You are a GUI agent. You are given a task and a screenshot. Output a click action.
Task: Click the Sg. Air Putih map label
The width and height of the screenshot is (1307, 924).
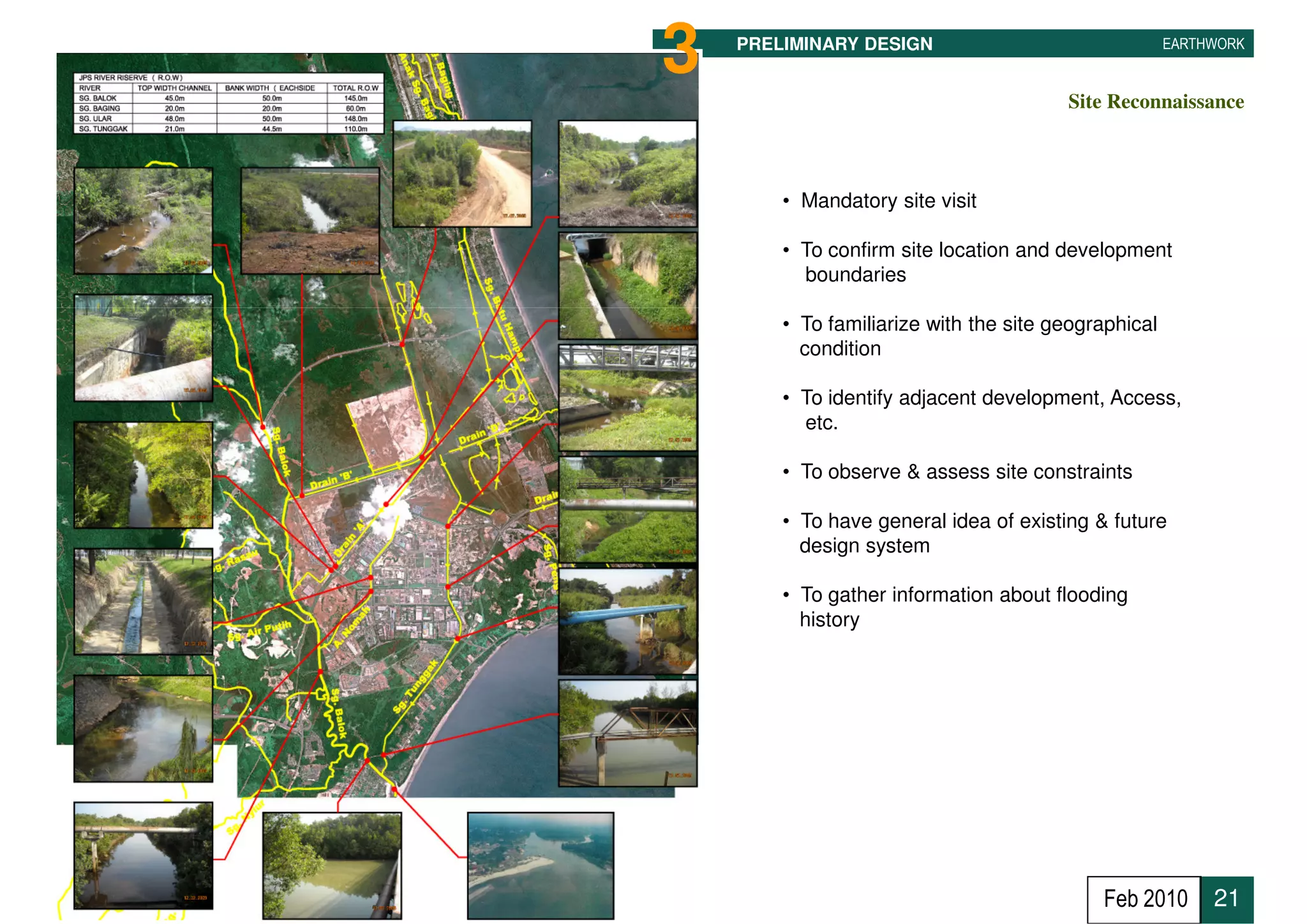260,631
